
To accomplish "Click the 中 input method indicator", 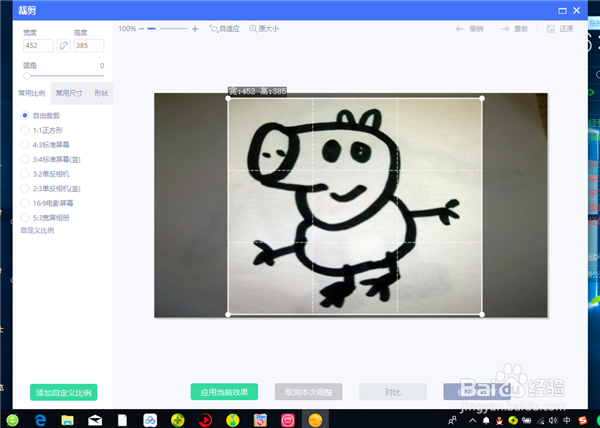I will coord(567,420).
